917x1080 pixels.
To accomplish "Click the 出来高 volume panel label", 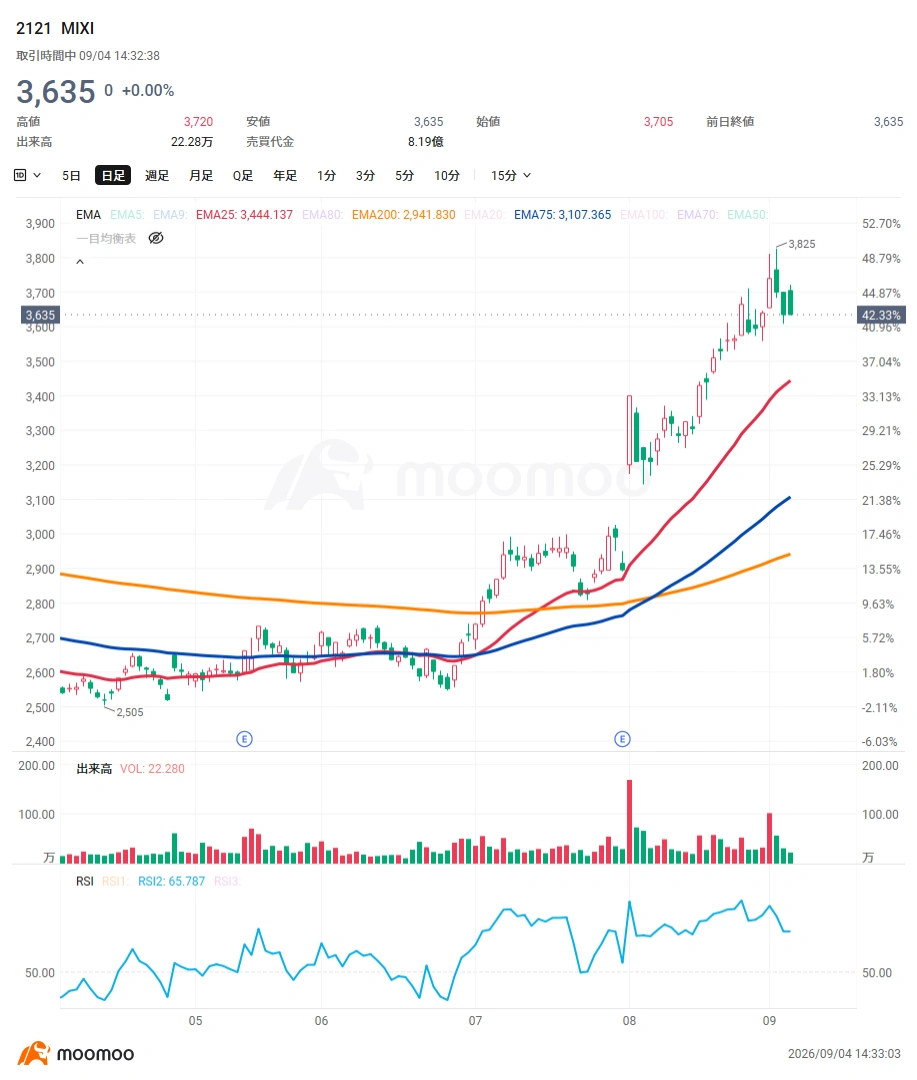I will [94, 769].
